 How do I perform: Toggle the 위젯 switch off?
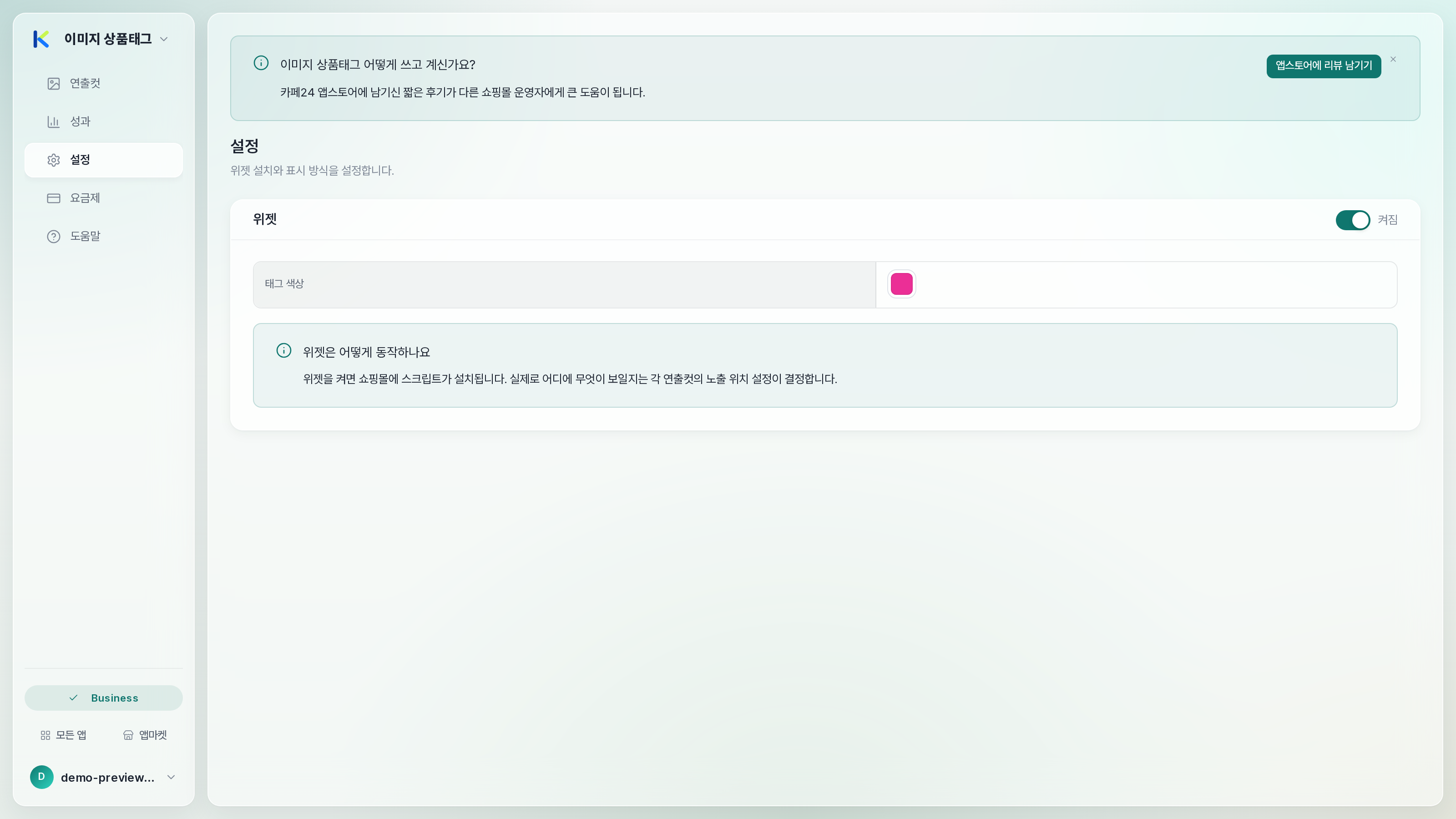point(1353,220)
